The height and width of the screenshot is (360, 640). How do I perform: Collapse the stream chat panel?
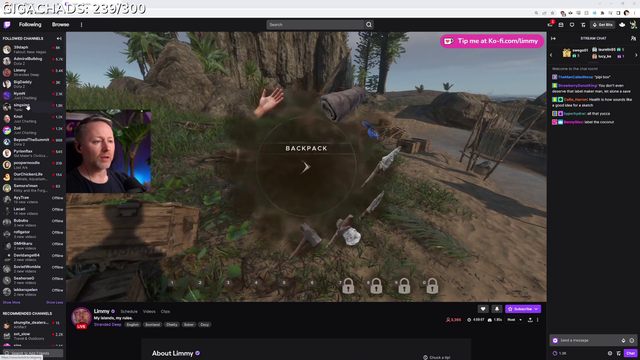[x=553, y=38]
